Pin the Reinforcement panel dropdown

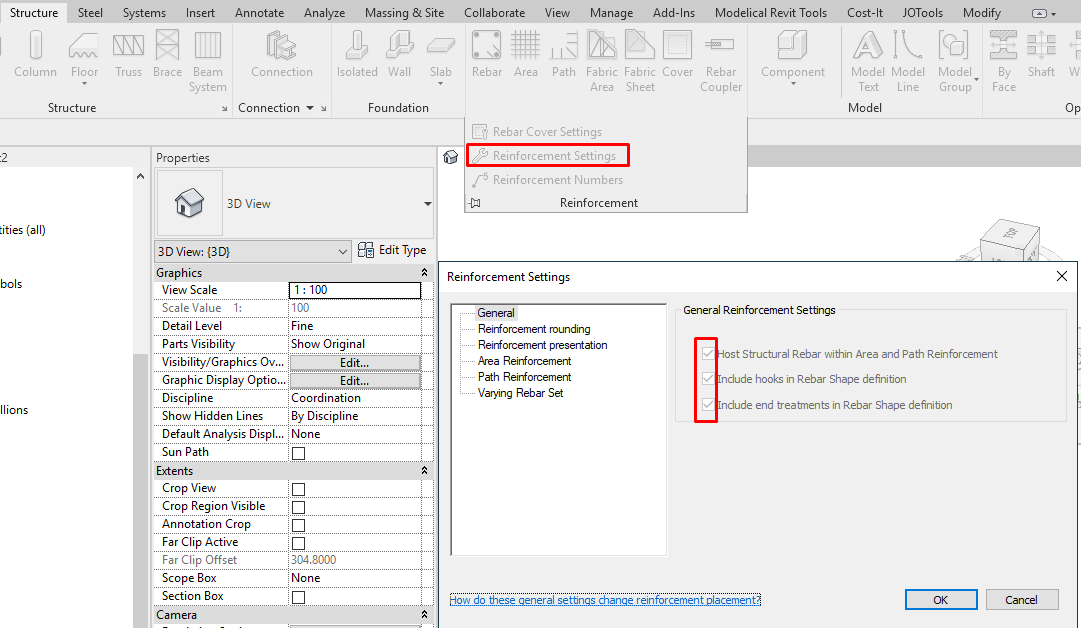pos(475,203)
